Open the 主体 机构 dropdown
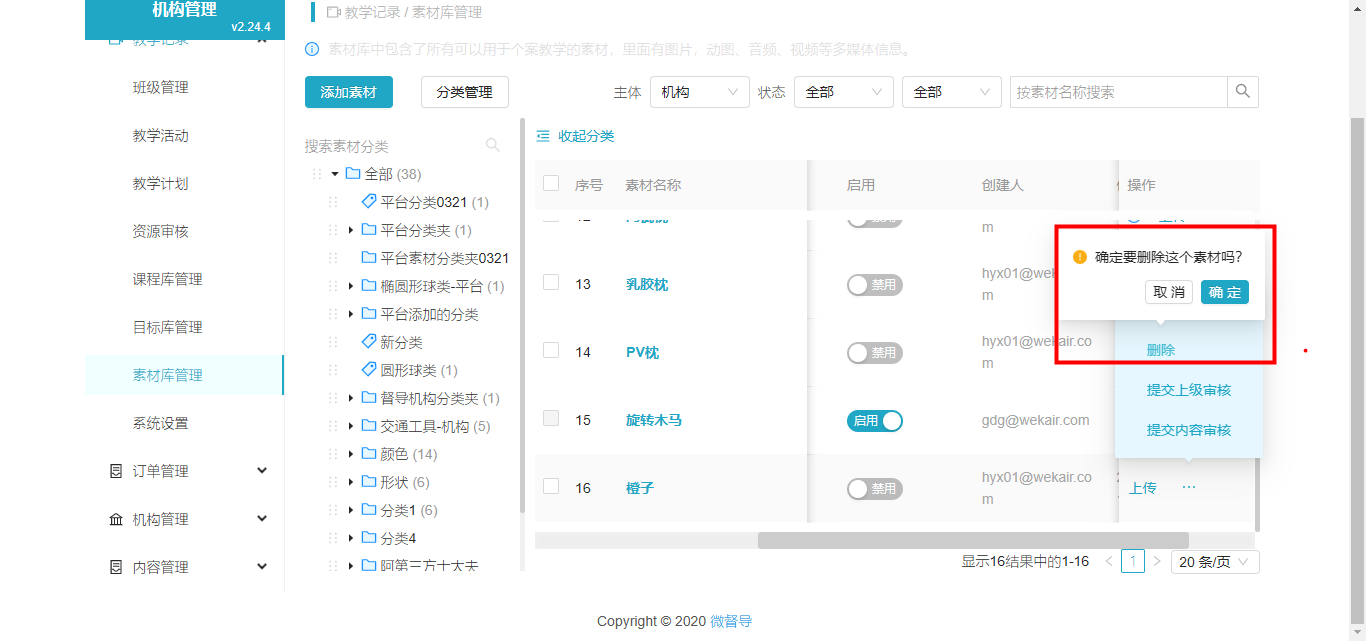 pyautogui.click(x=699, y=92)
